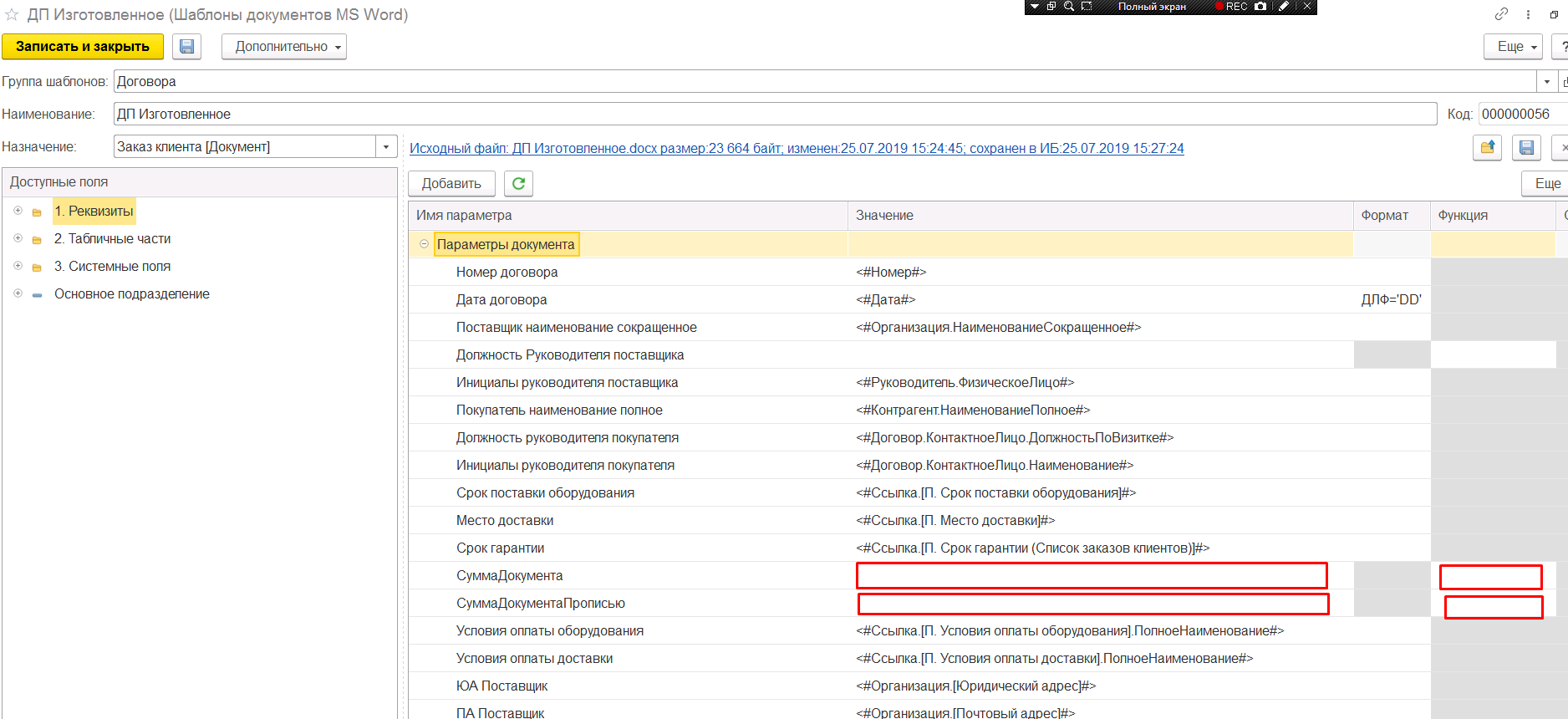Open the Назначение dropdown list
Image resolution: width=1568 pixels, height=719 pixels.
[x=385, y=147]
